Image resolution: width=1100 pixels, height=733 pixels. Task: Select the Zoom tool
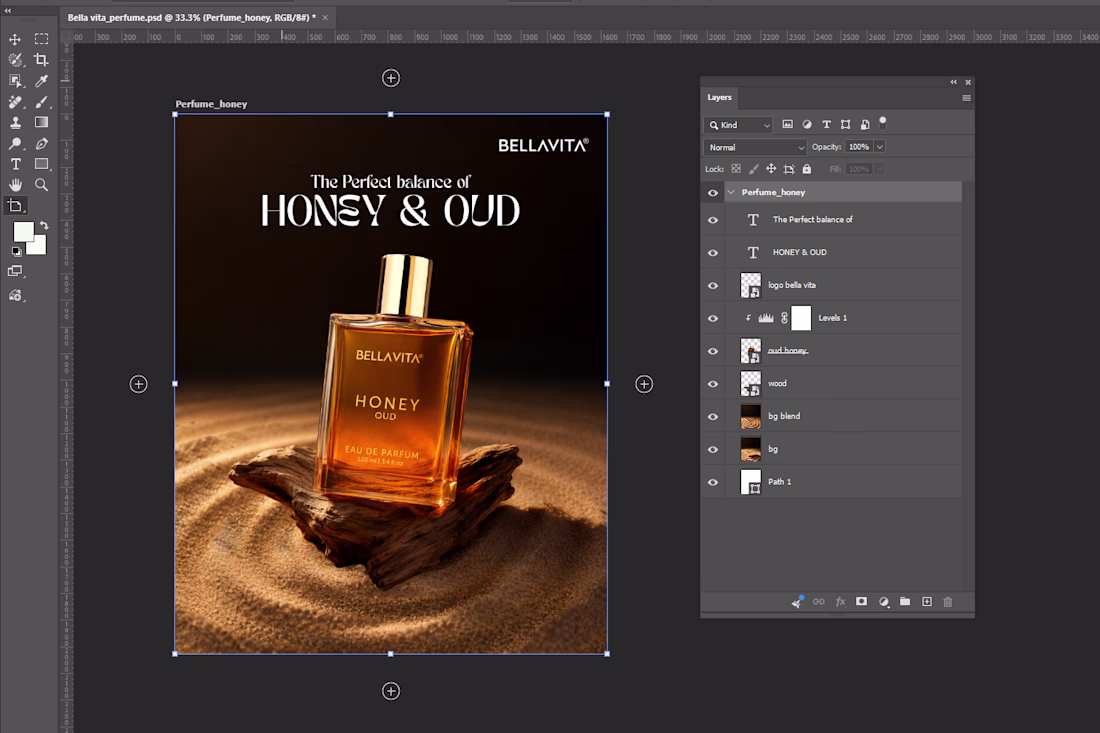pos(41,185)
